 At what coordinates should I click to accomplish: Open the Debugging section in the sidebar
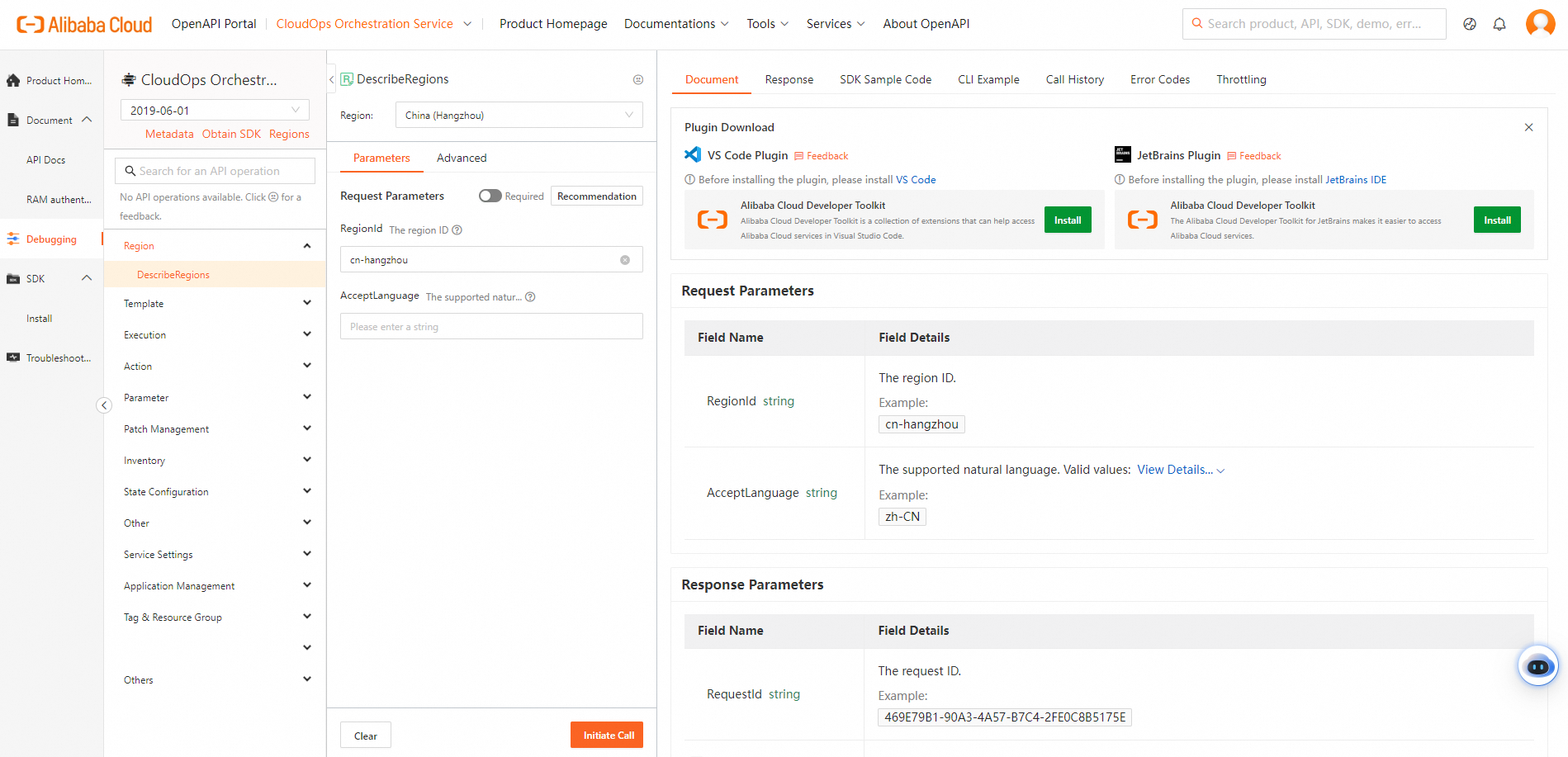(x=51, y=239)
